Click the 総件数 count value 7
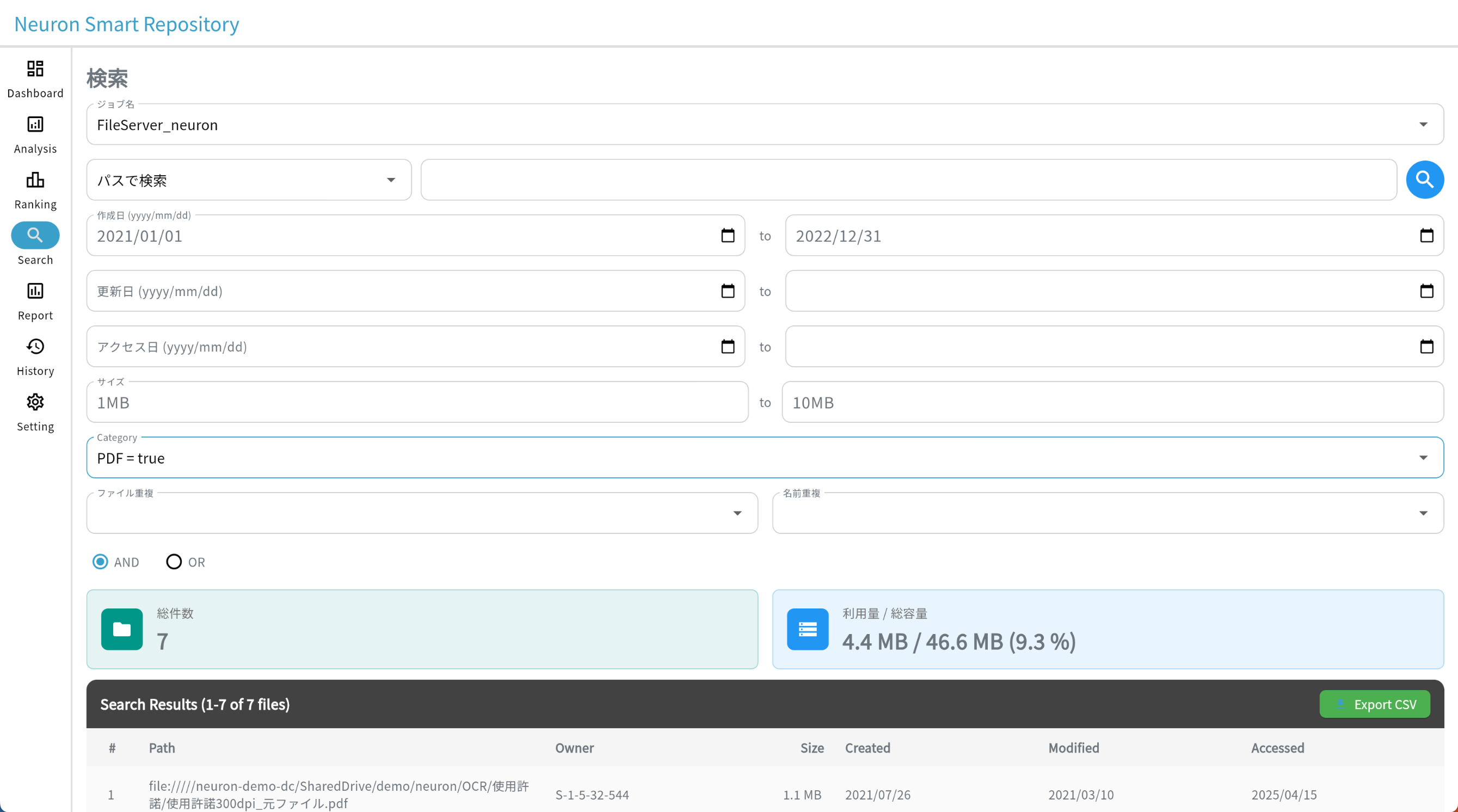 (162, 641)
